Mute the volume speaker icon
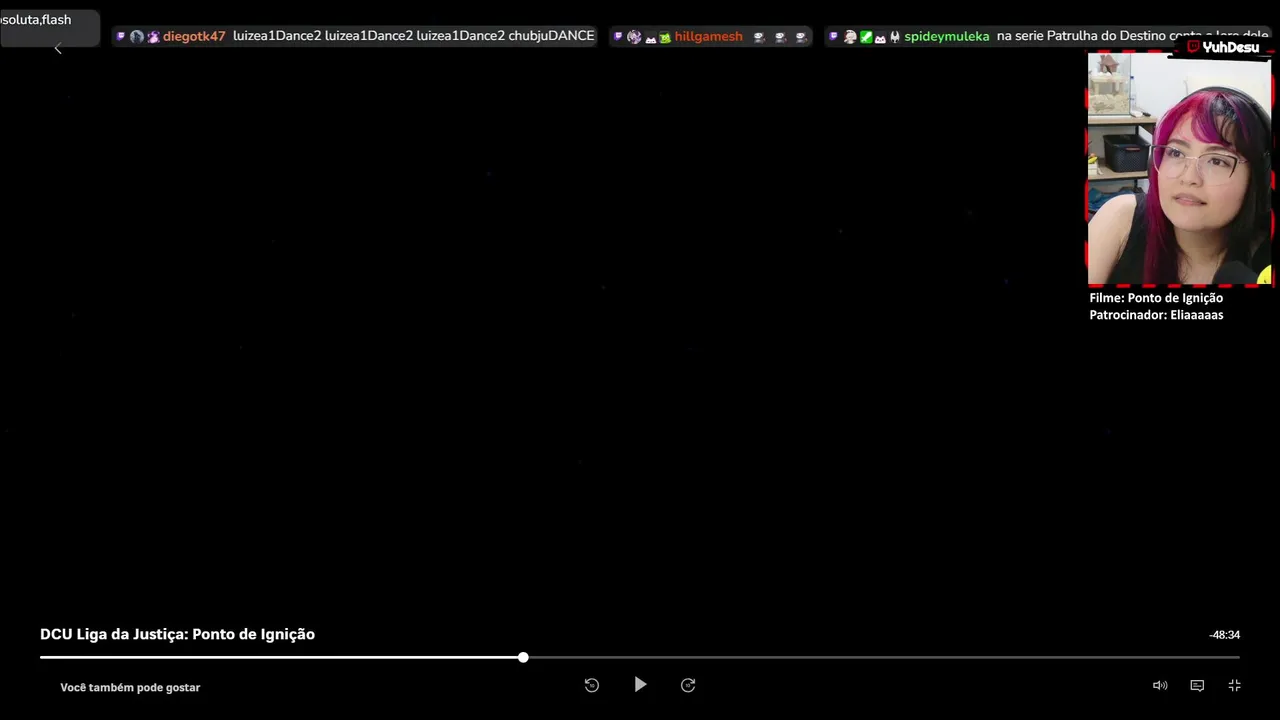 pos(1160,685)
